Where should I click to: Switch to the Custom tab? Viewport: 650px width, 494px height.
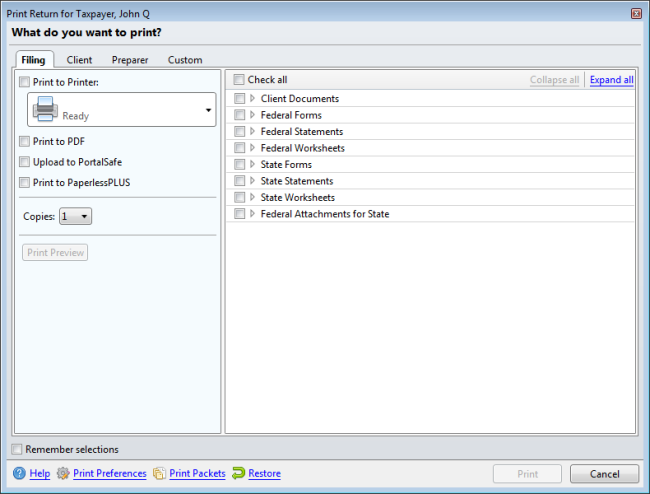click(x=185, y=60)
